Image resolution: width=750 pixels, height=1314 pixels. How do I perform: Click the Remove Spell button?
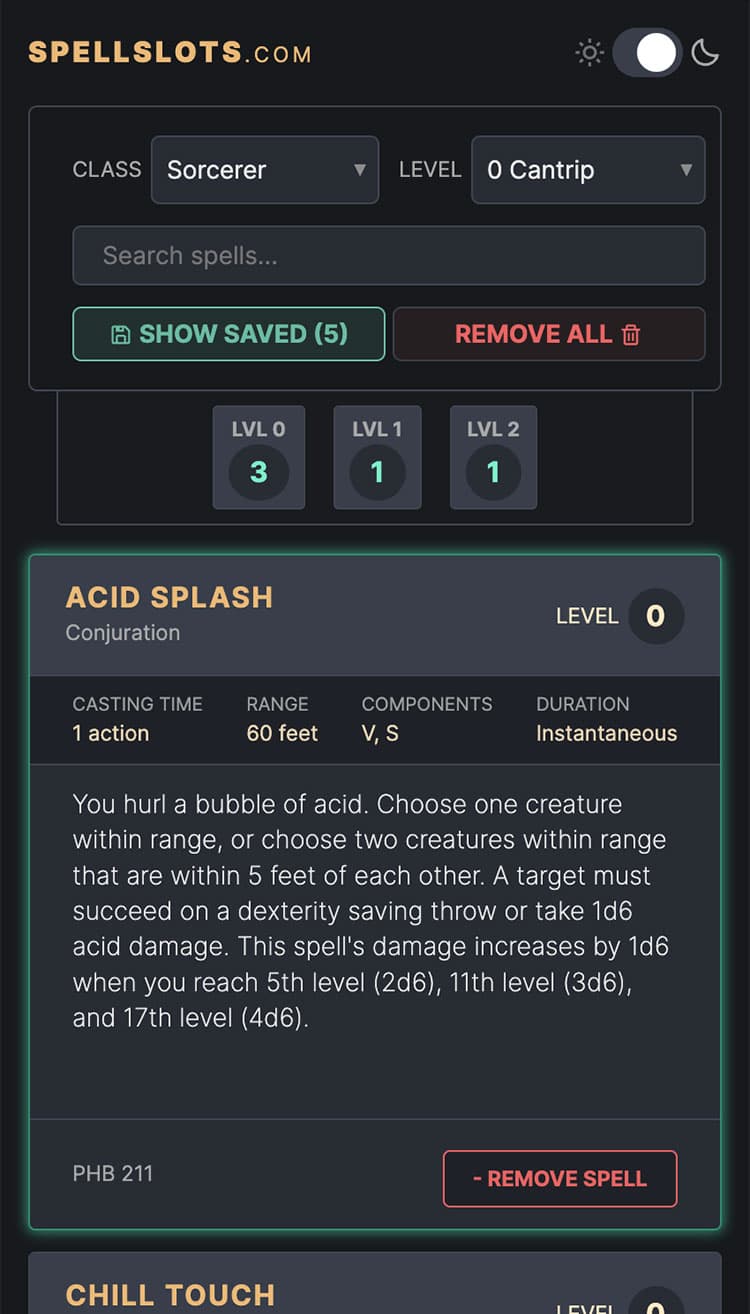click(x=560, y=1178)
